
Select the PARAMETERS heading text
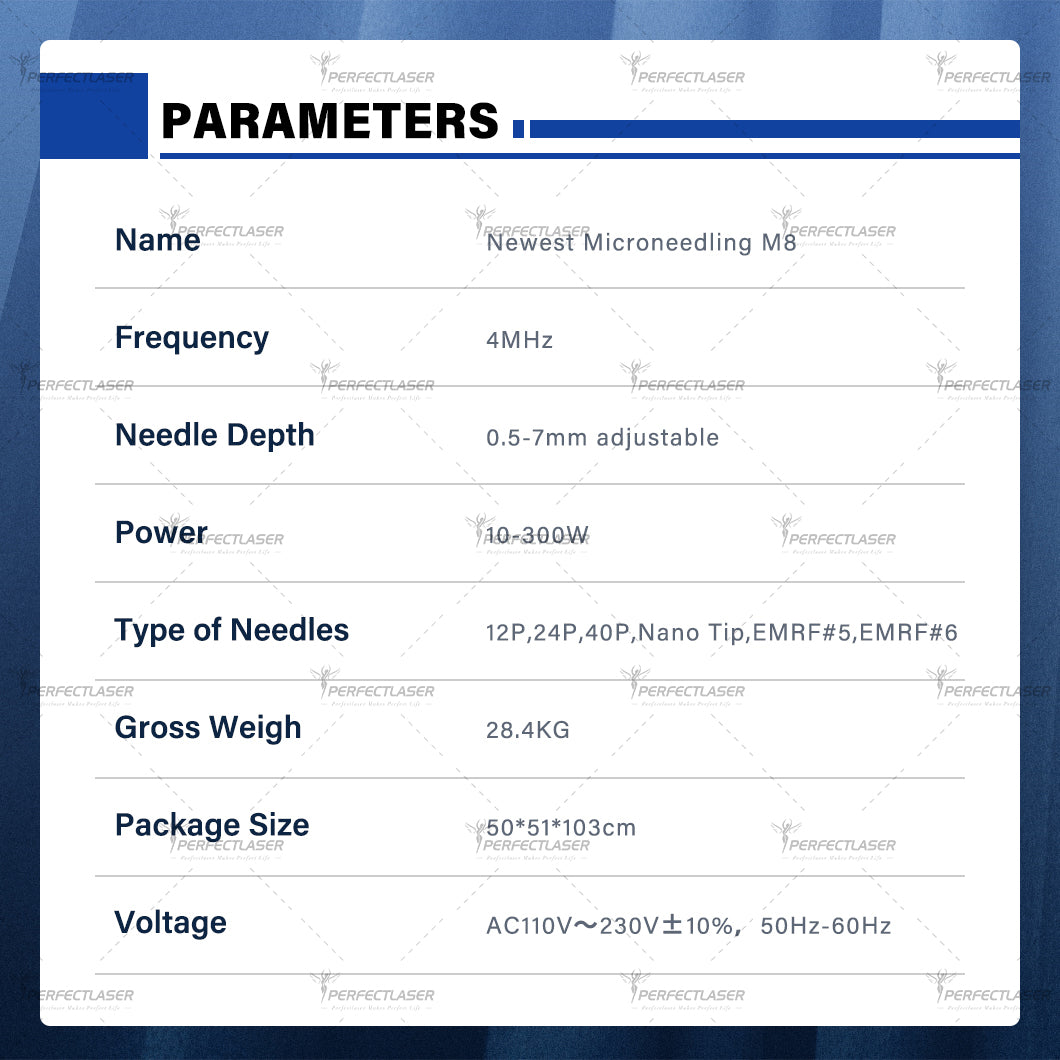pos(329,122)
